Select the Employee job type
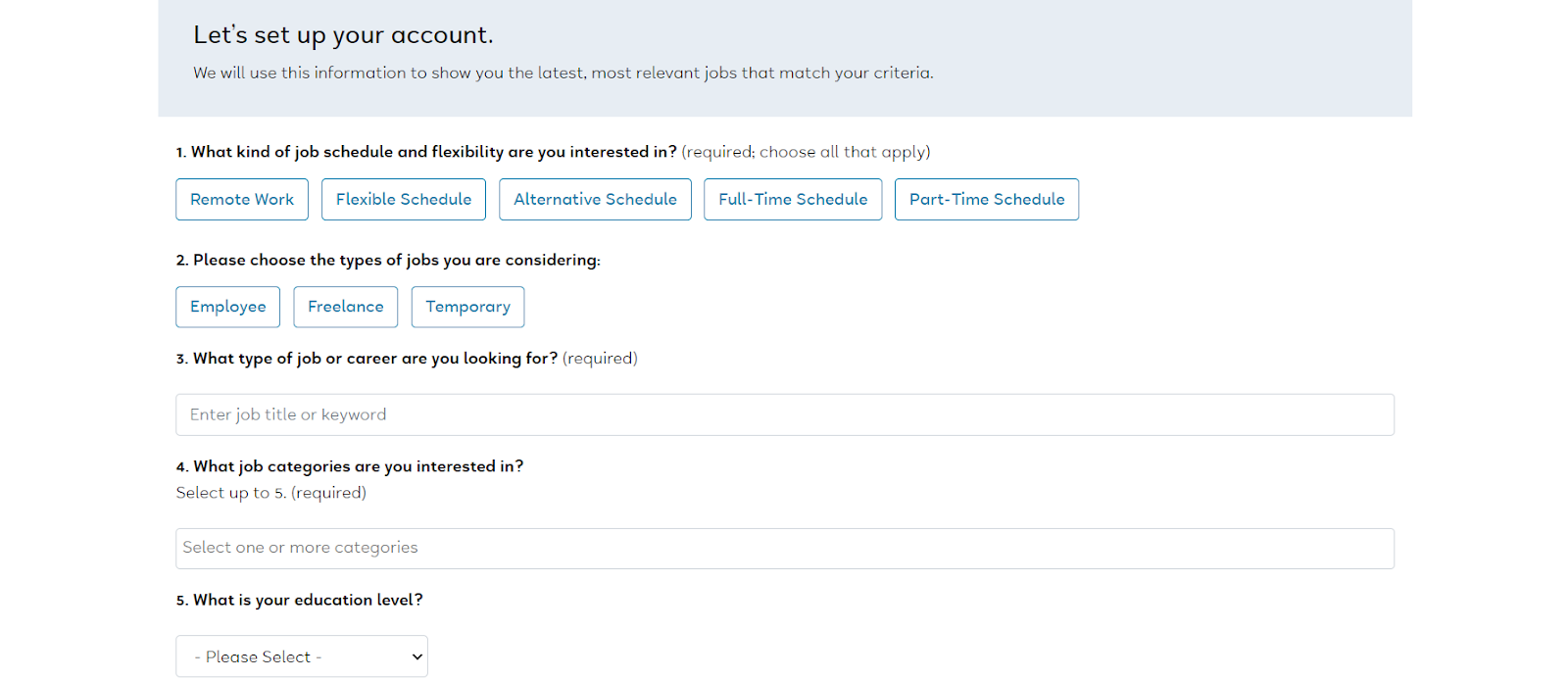1568x680 pixels. click(x=227, y=307)
